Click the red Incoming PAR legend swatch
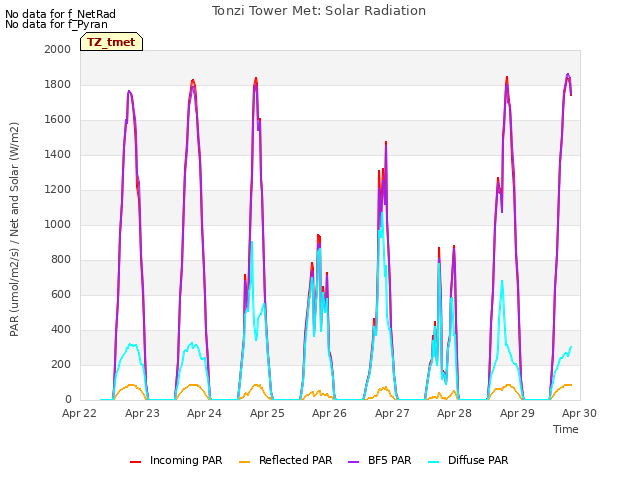This screenshot has height=480, width=640. point(136,462)
